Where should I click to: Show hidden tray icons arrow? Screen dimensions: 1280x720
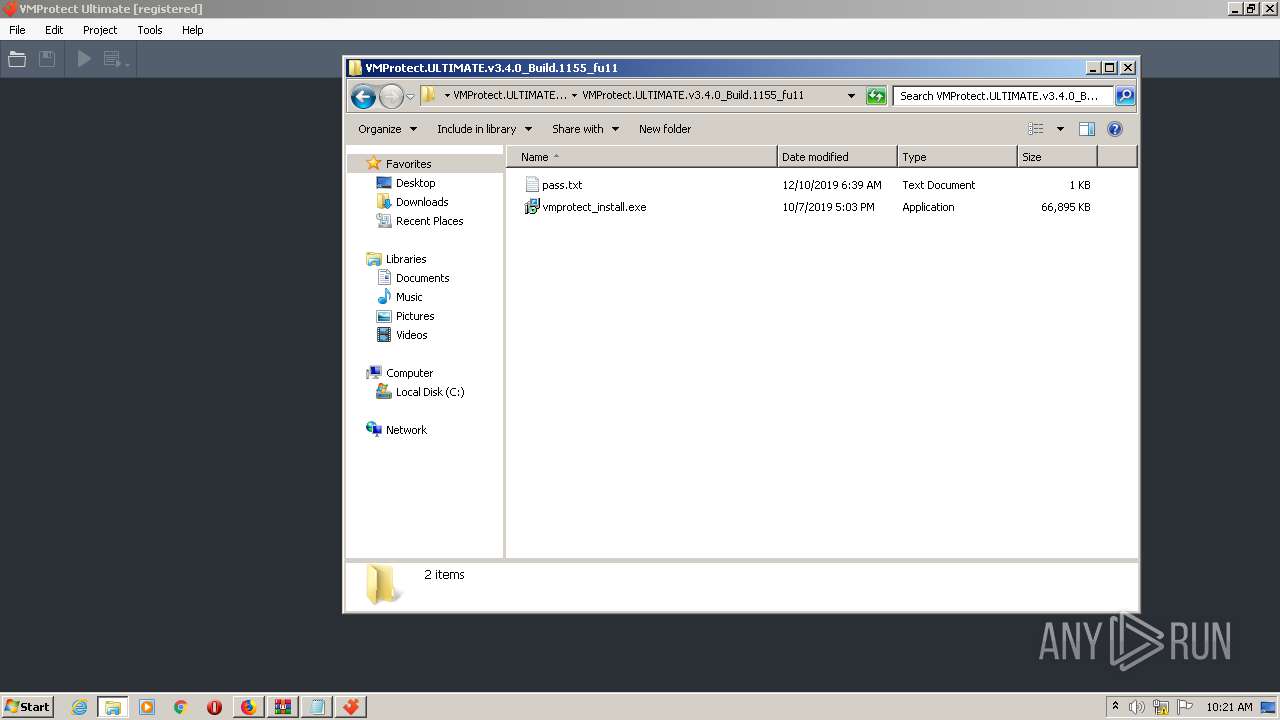[x=1115, y=706]
